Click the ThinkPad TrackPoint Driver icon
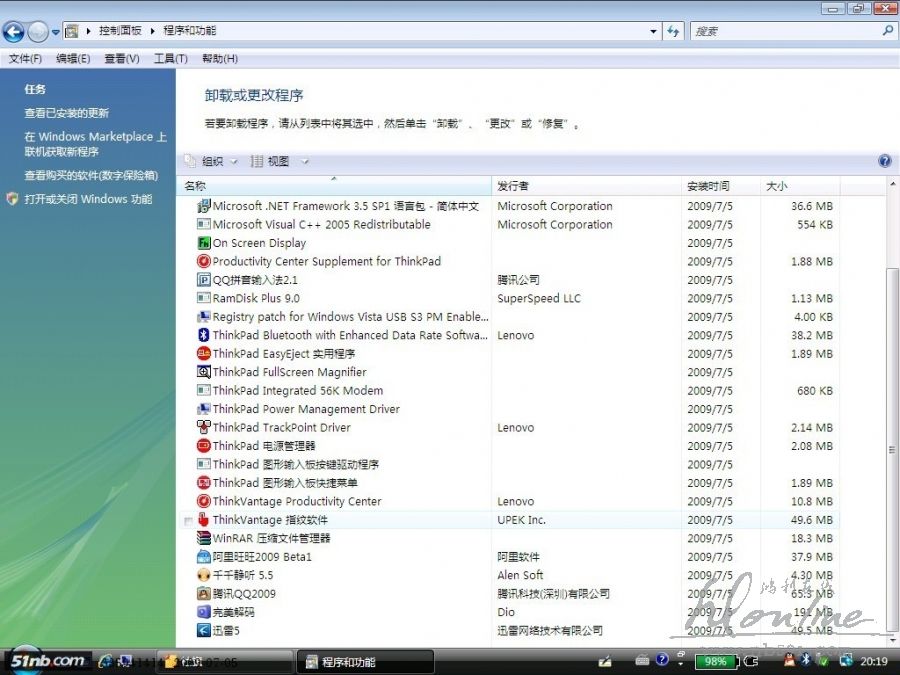The height and width of the screenshot is (675, 900). 204,428
